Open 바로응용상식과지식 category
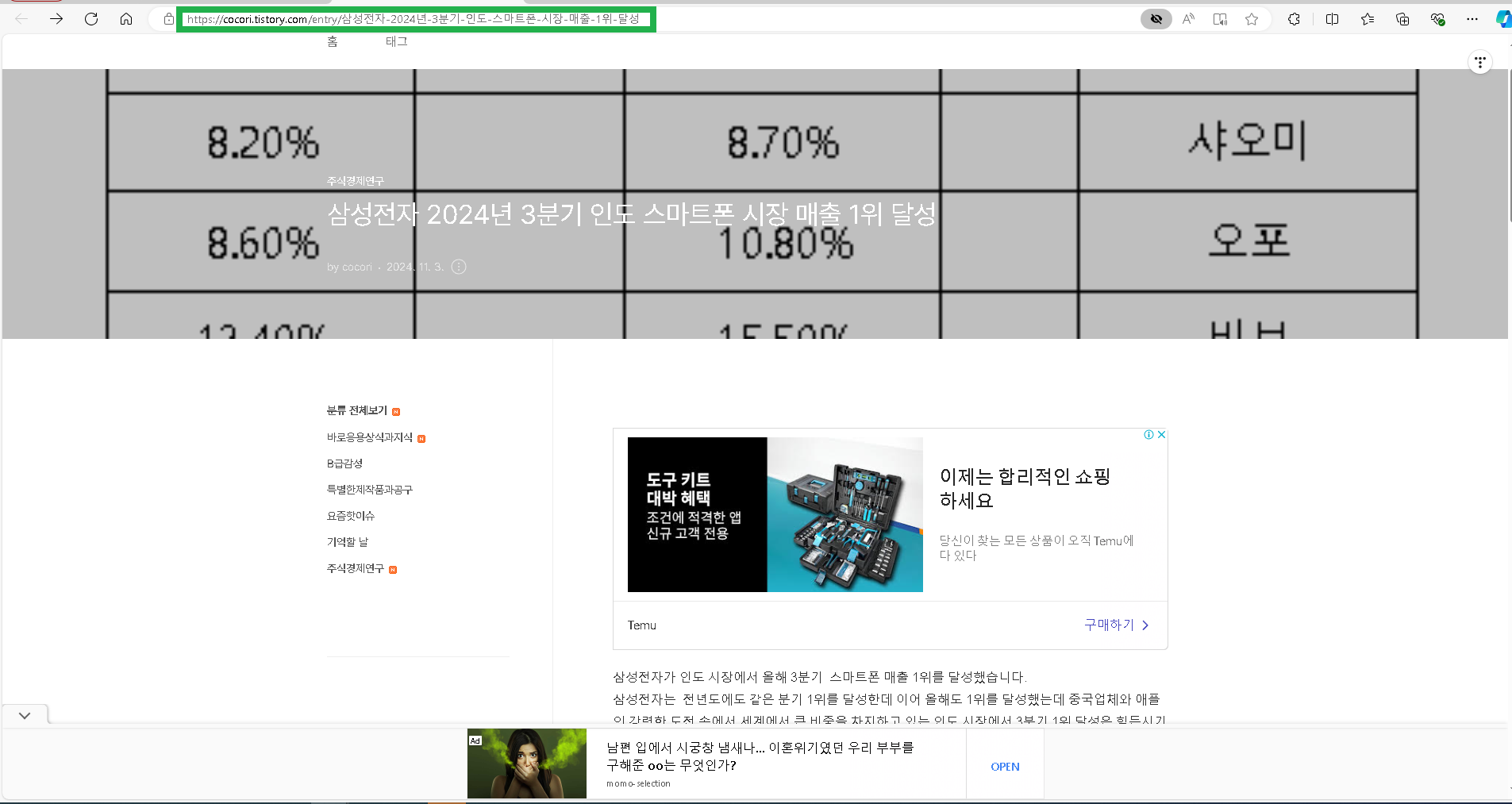Image resolution: width=1512 pixels, height=804 pixels. point(370,437)
